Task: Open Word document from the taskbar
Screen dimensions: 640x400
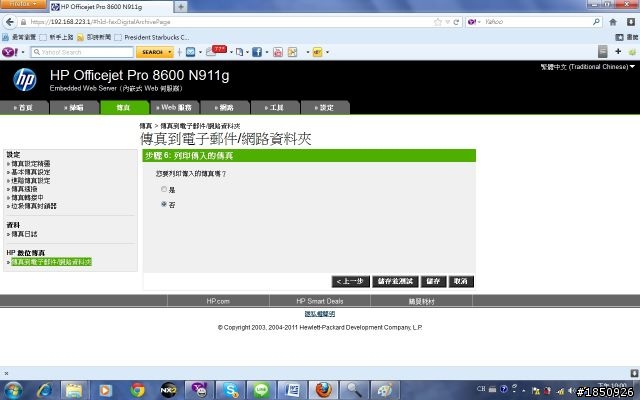Action: [x=293, y=391]
